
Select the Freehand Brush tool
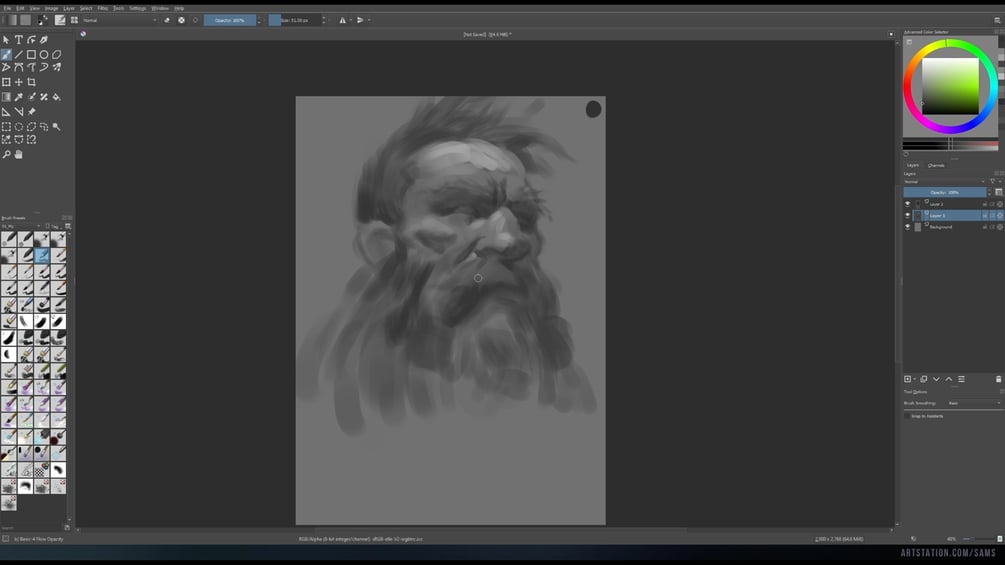pyautogui.click(x=6, y=54)
